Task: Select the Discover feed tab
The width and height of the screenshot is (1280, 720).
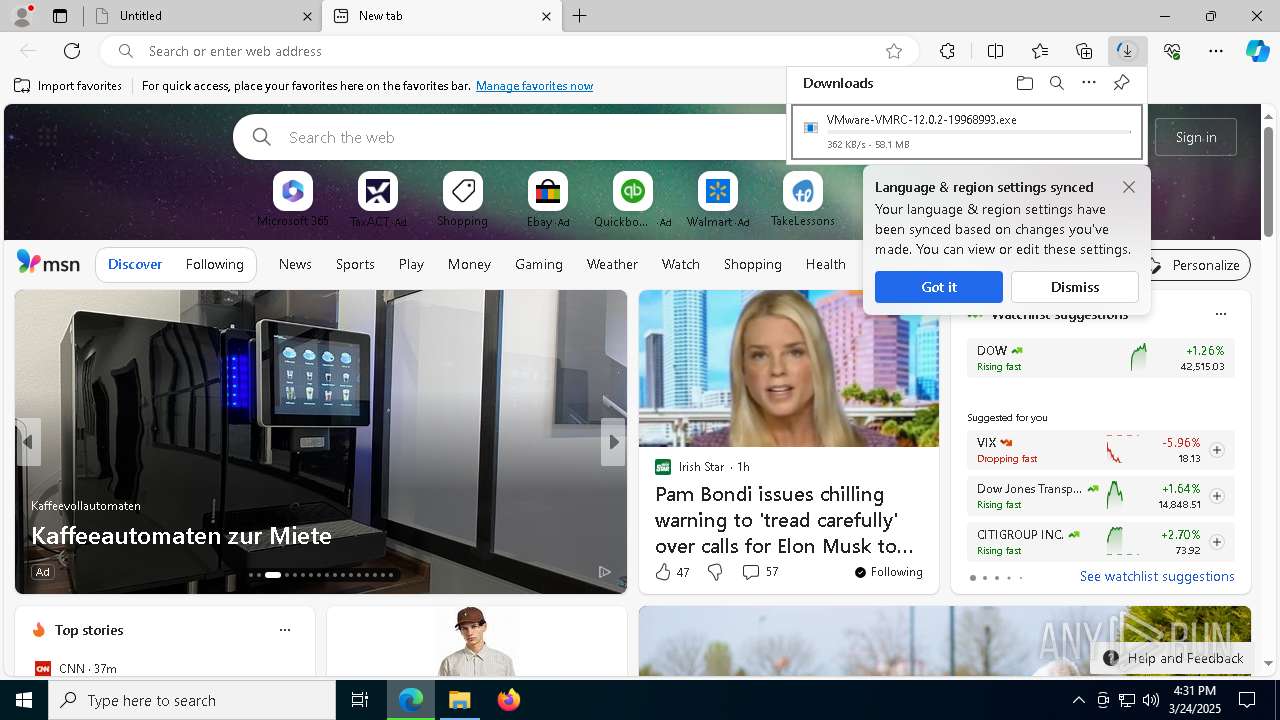Action: coord(135,264)
